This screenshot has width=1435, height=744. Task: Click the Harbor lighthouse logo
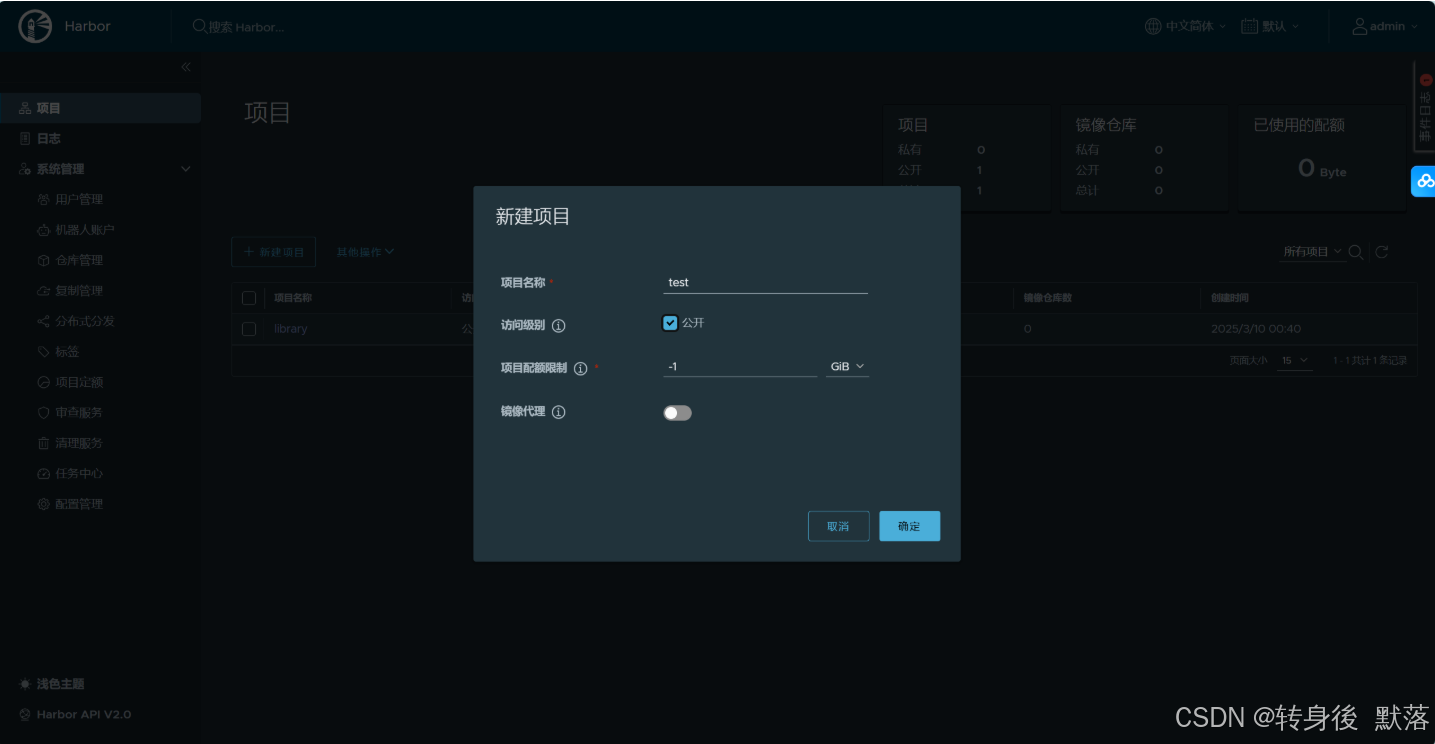click(x=36, y=27)
